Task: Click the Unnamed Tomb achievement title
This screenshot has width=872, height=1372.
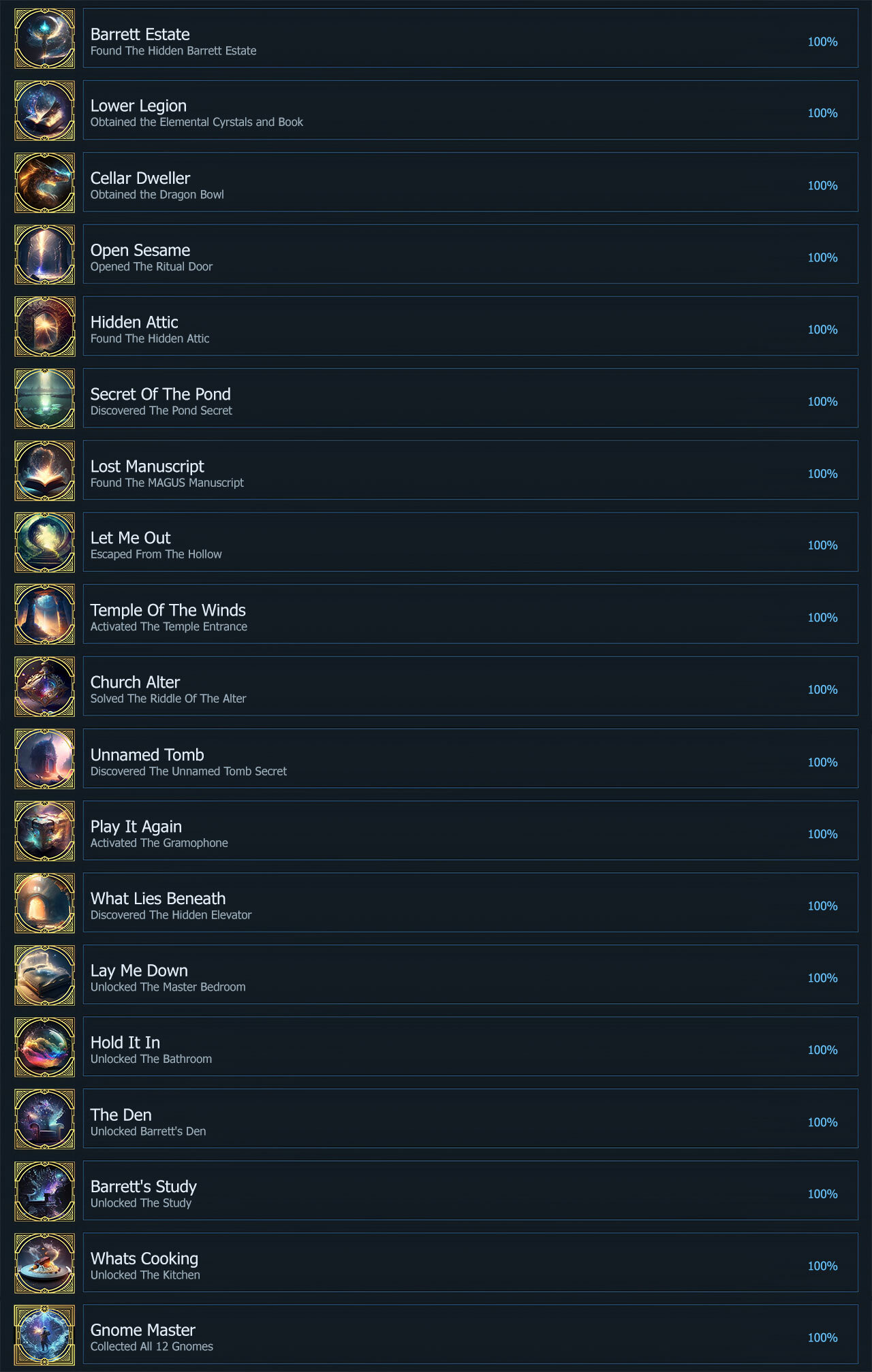Action: (147, 754)
